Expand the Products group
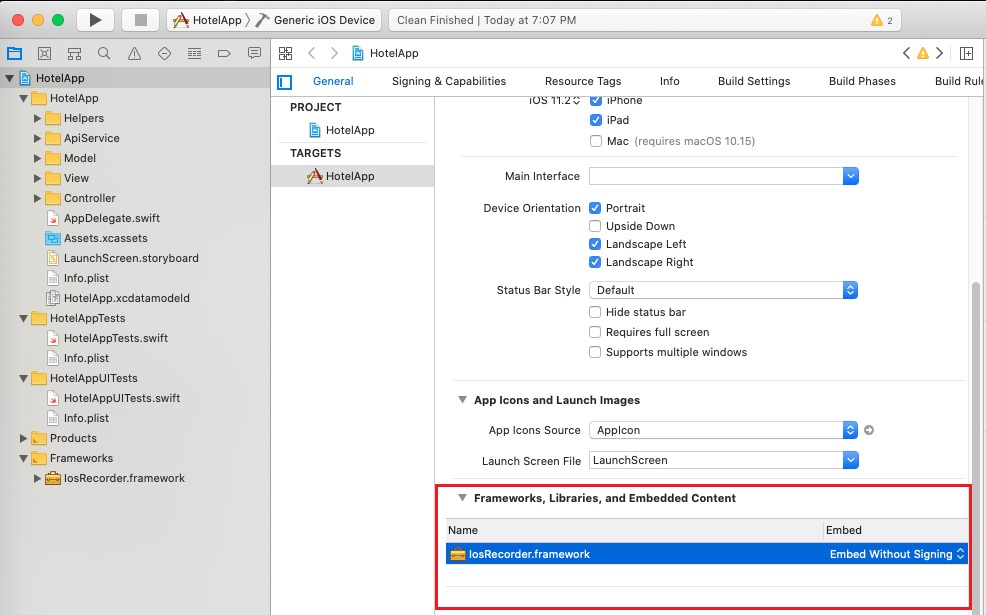Image resolution: width=986 pixels, height=615 pixels. (23, 438)
